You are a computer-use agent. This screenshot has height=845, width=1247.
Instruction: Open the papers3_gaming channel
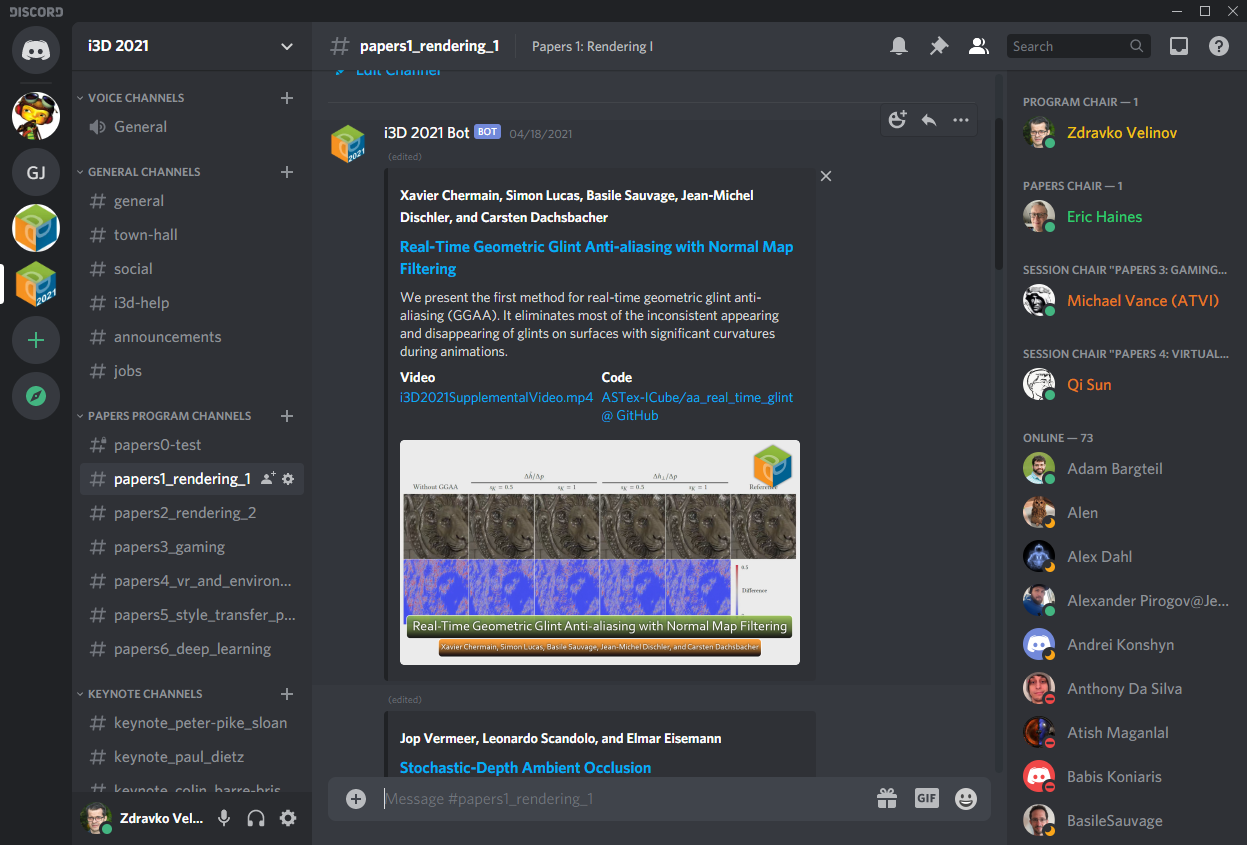point(169,547)
